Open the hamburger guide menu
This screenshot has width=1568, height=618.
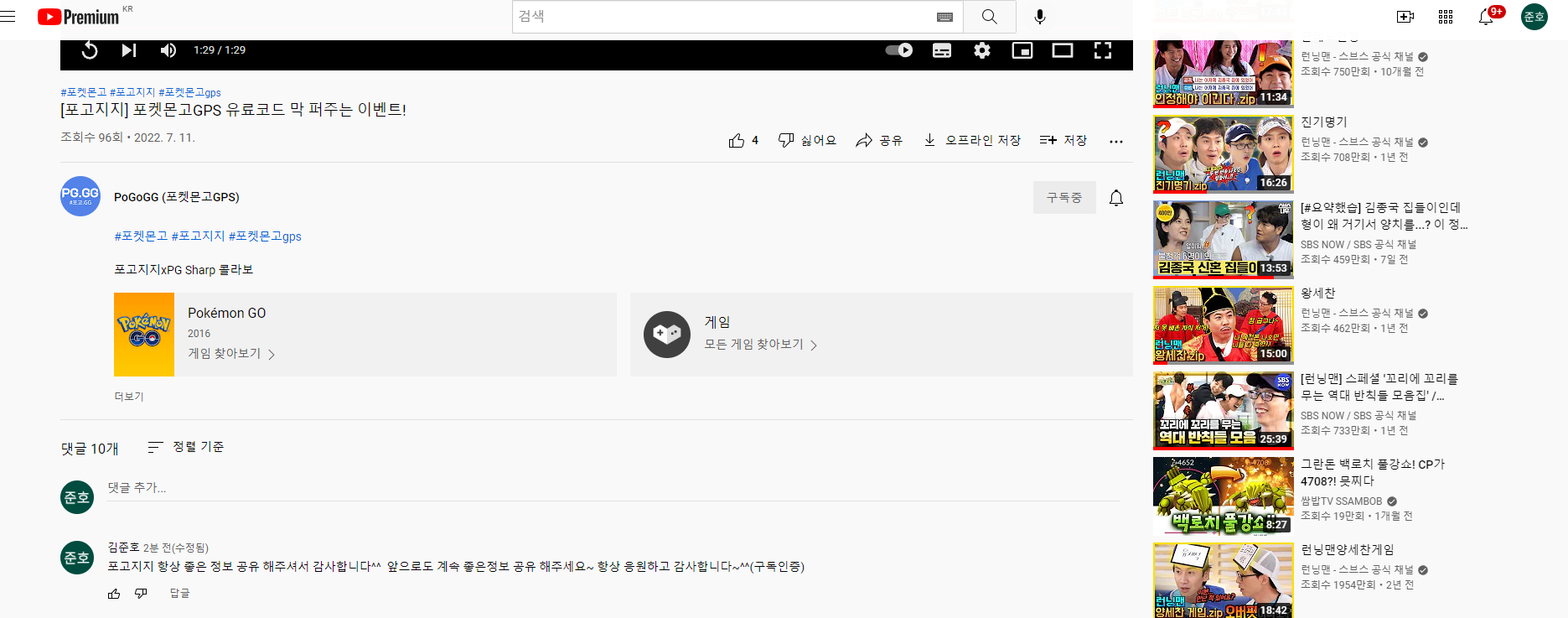pyautogui.click(x=8, y=17)
